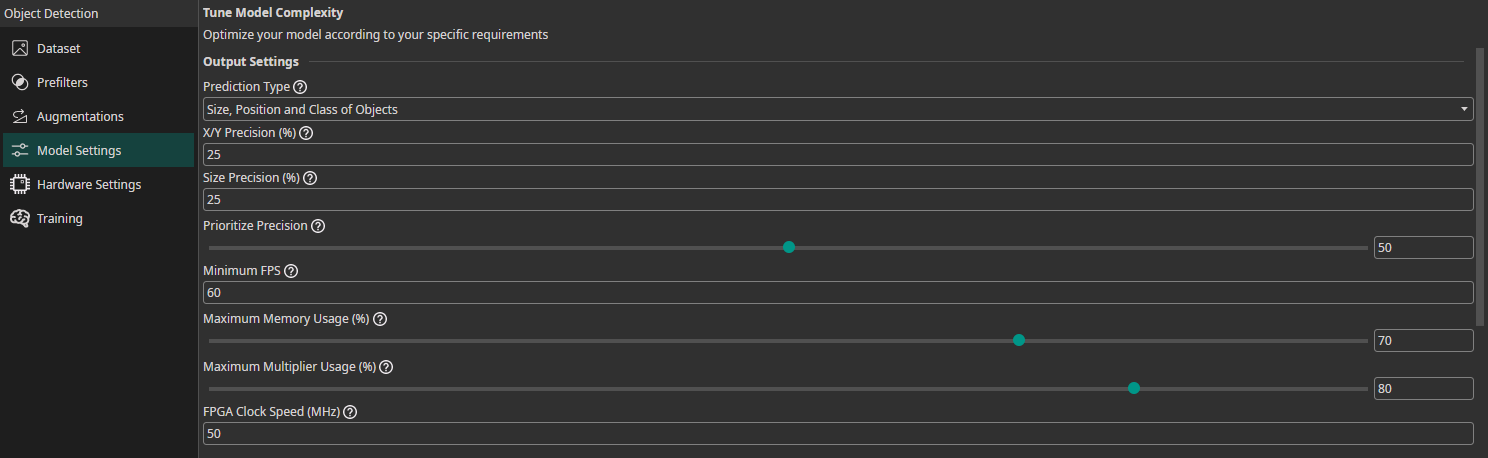Click the Tune Model Complexity heading
This screenshot has width=1488, height=458.
point(273,13)
